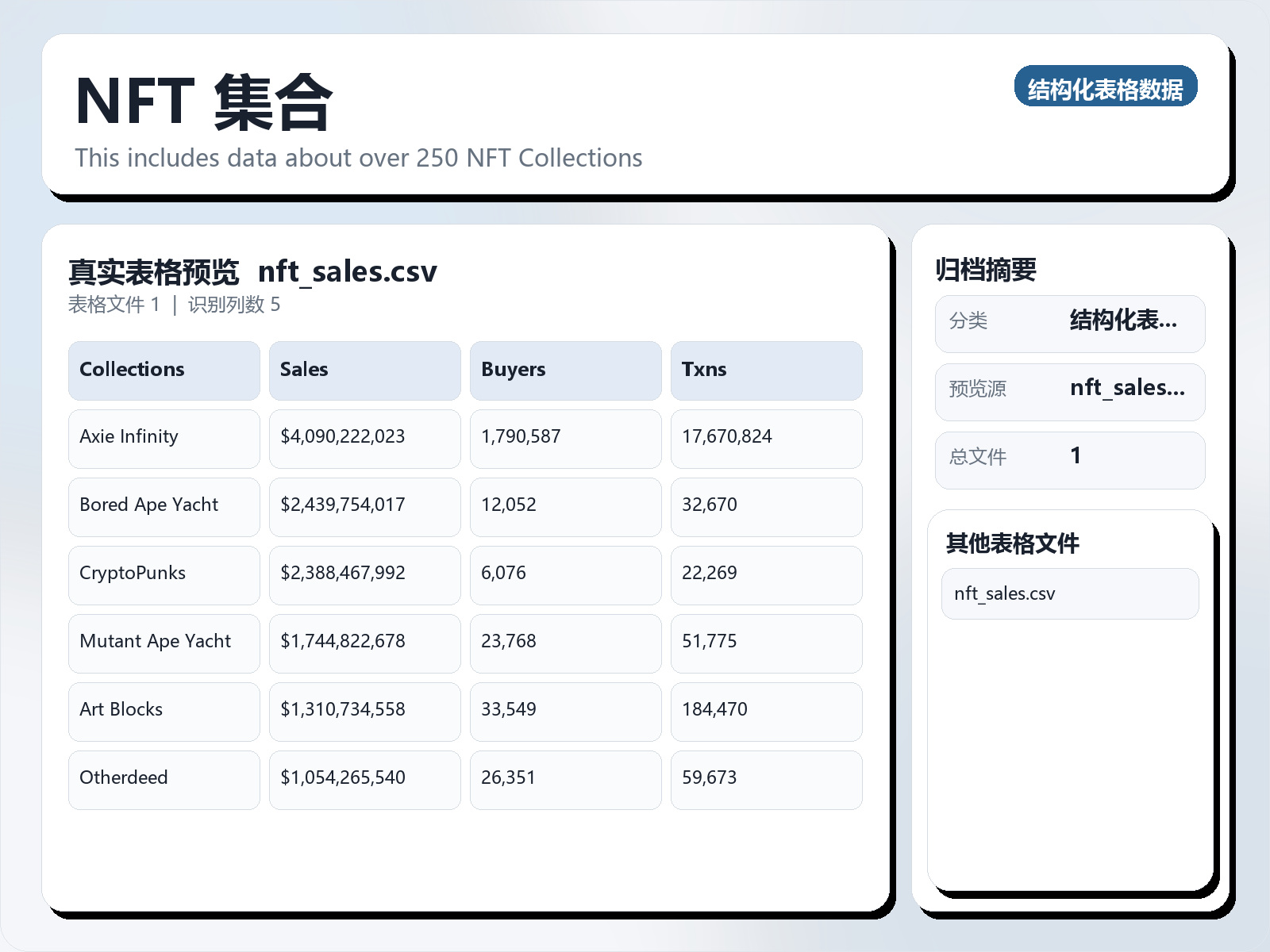
Task: Select the Sales column header
Action: pos(364,370)
